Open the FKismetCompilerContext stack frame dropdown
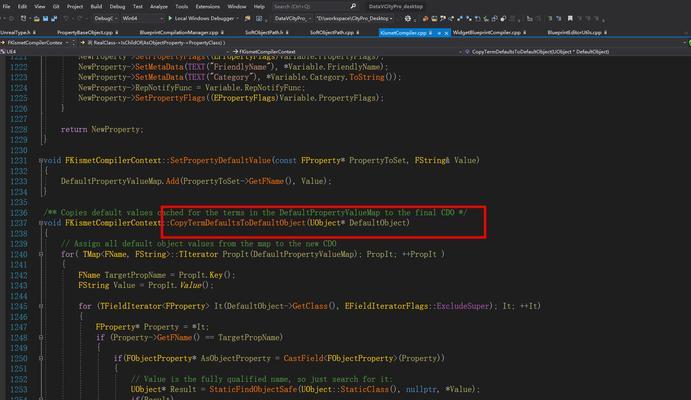Viewport: 691px width, 400px height. point(36,43)
